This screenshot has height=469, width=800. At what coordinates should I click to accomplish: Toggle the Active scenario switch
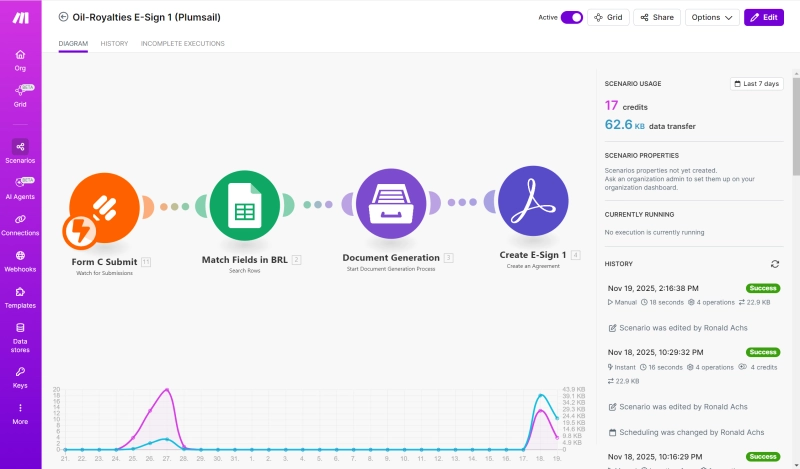[571, 17]
